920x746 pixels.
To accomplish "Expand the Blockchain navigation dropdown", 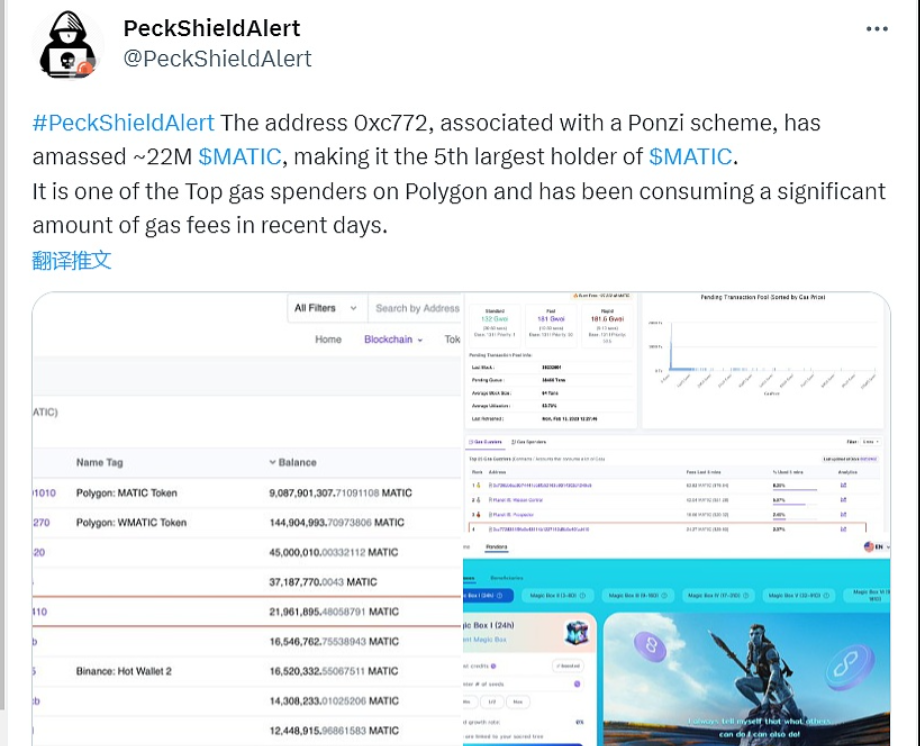I will pyautogui.click(x=392, y=339).
